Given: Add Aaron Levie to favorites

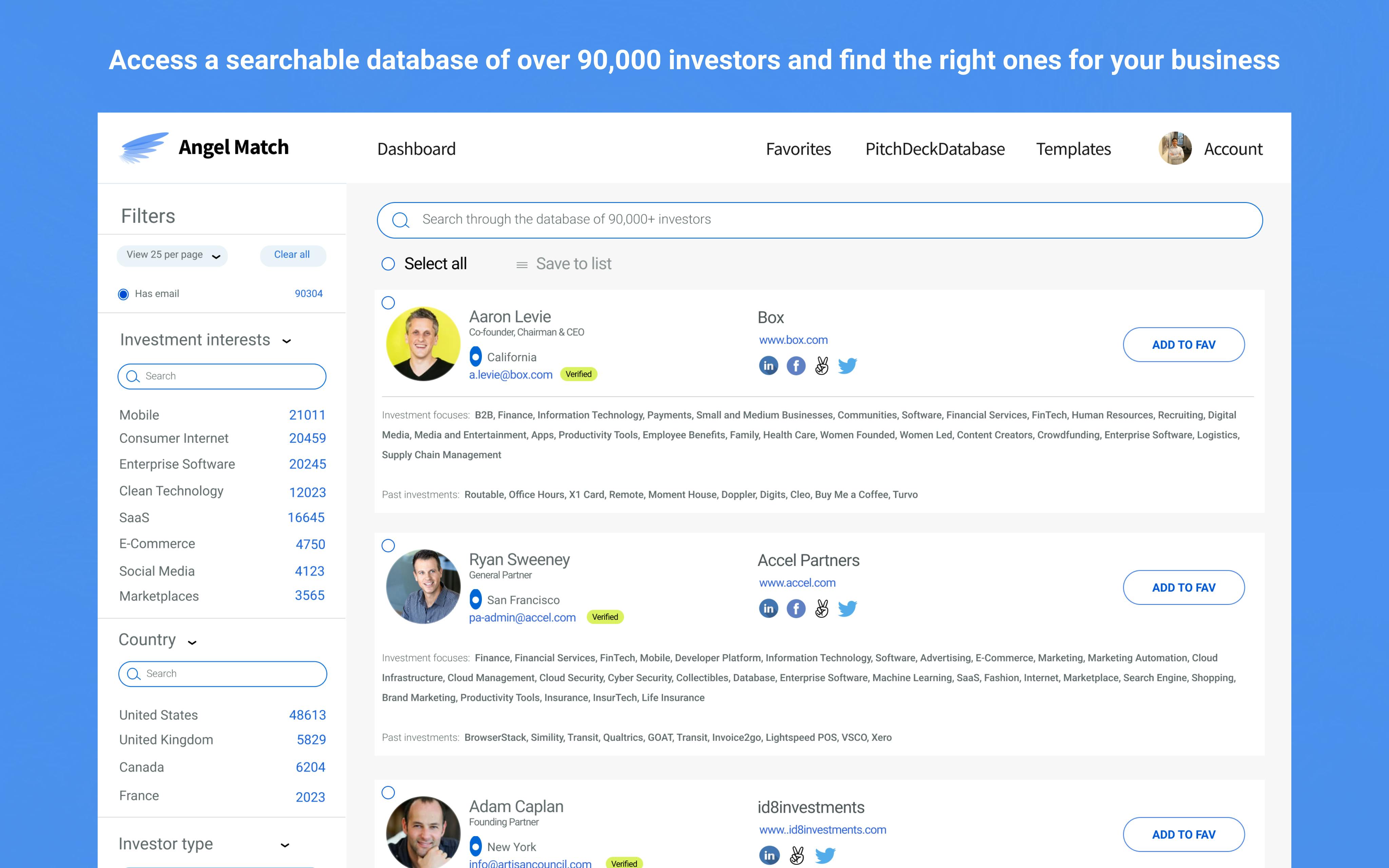Looking at the screenshot, I should (x=1183, y=344).
